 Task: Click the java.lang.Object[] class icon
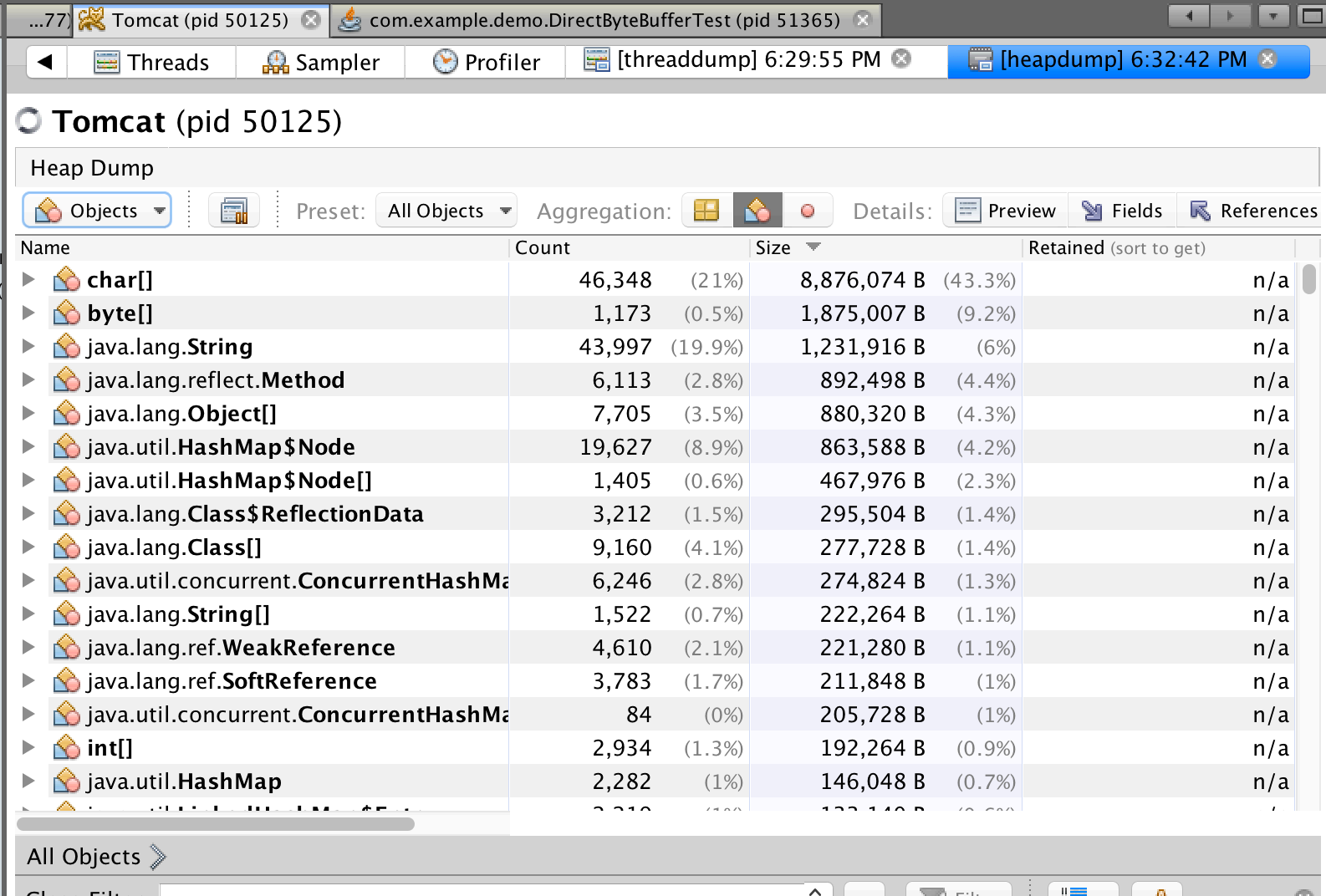tap(66, 414)
